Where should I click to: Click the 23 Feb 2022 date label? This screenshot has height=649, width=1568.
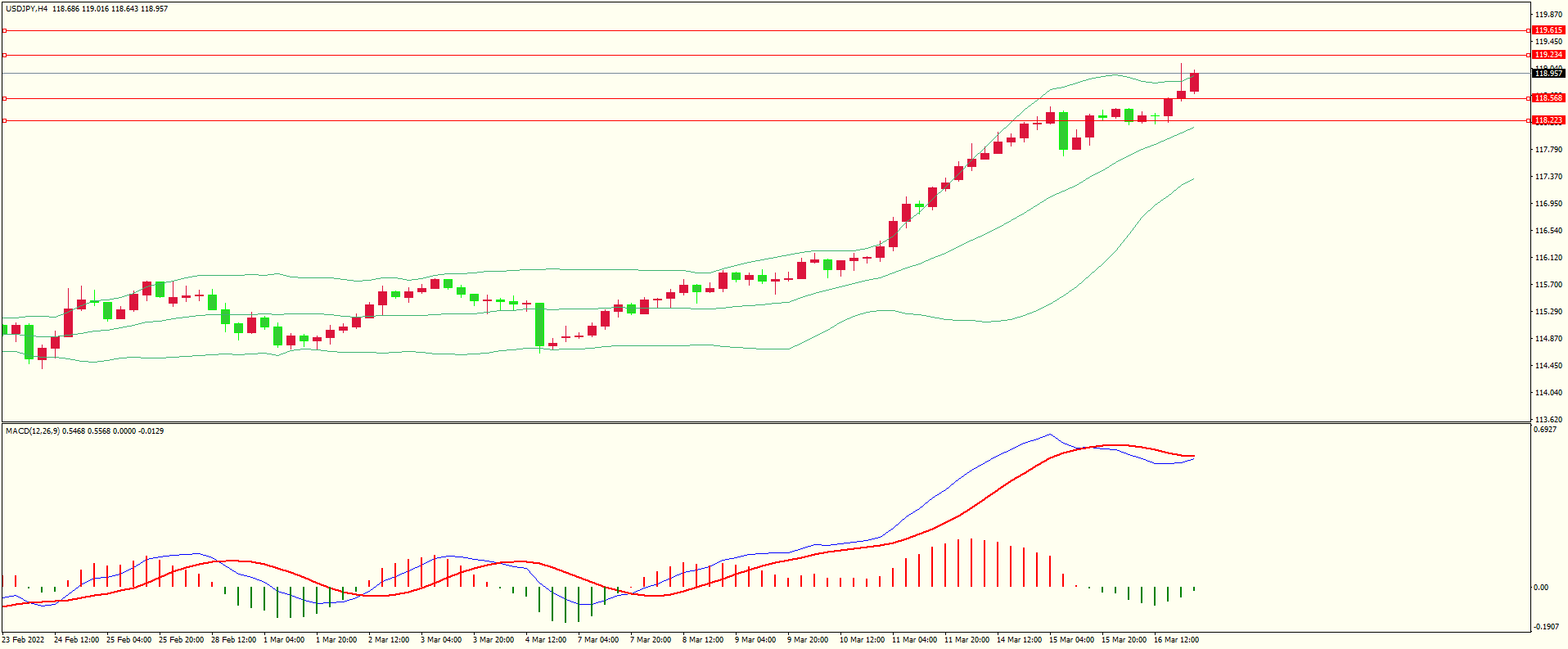[25, 640]
